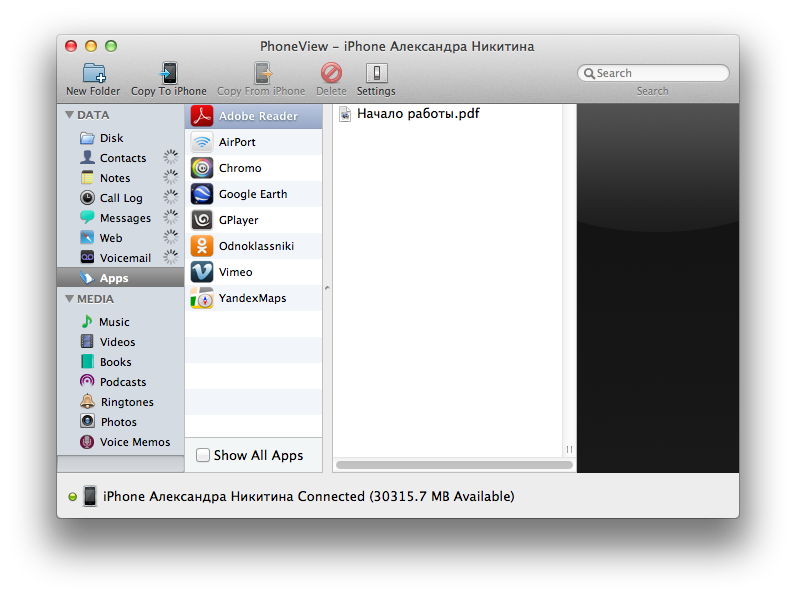Select Music in the MEDIA list
The image size is (796, 597).
click(113, 322)
